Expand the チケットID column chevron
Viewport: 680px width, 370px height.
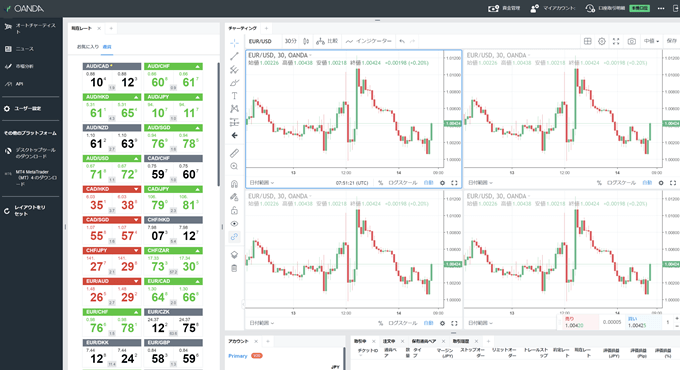point(361,356)
